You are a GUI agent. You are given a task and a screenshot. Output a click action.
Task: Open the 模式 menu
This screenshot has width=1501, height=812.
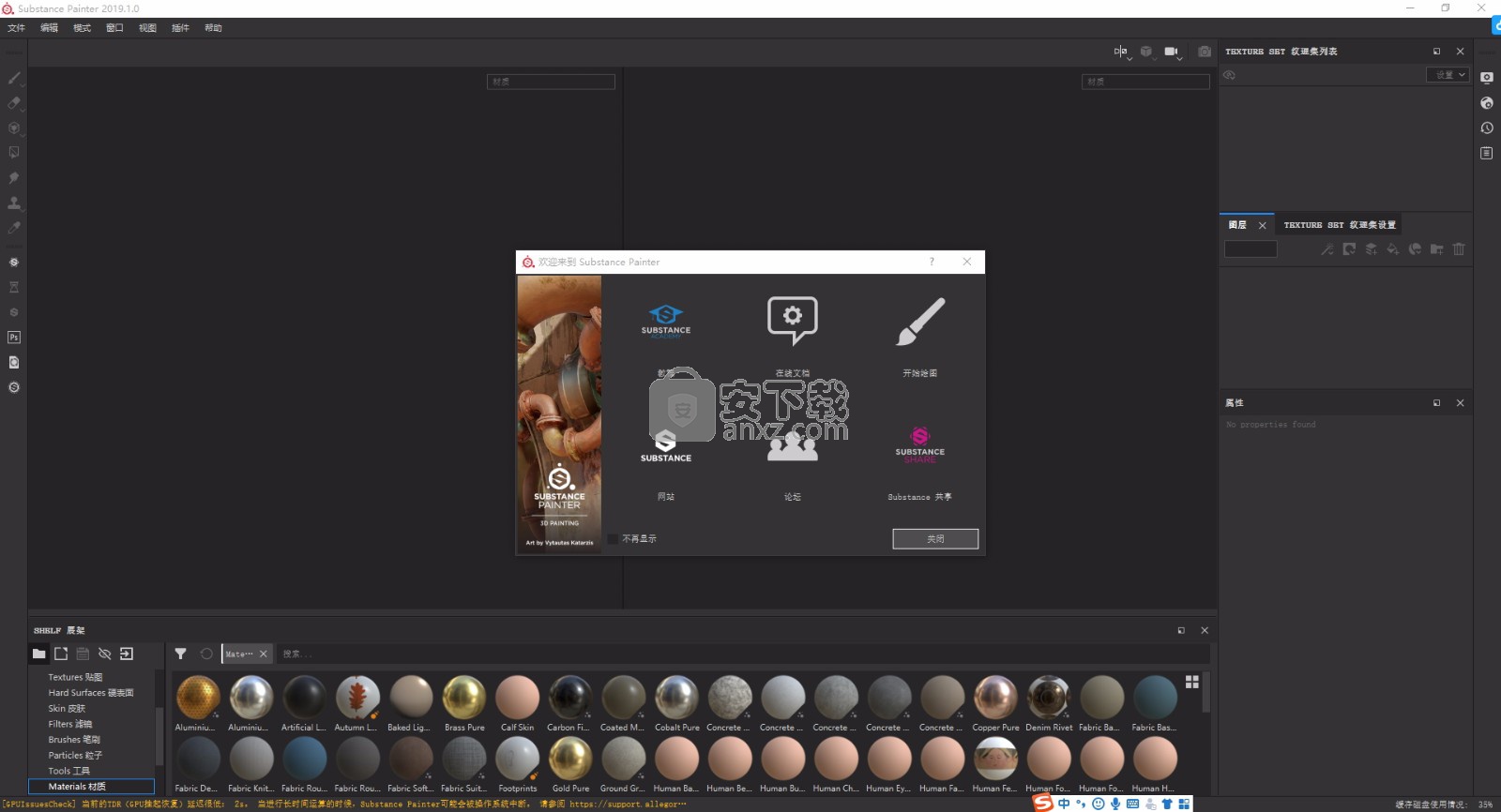(x=82, y=28)
